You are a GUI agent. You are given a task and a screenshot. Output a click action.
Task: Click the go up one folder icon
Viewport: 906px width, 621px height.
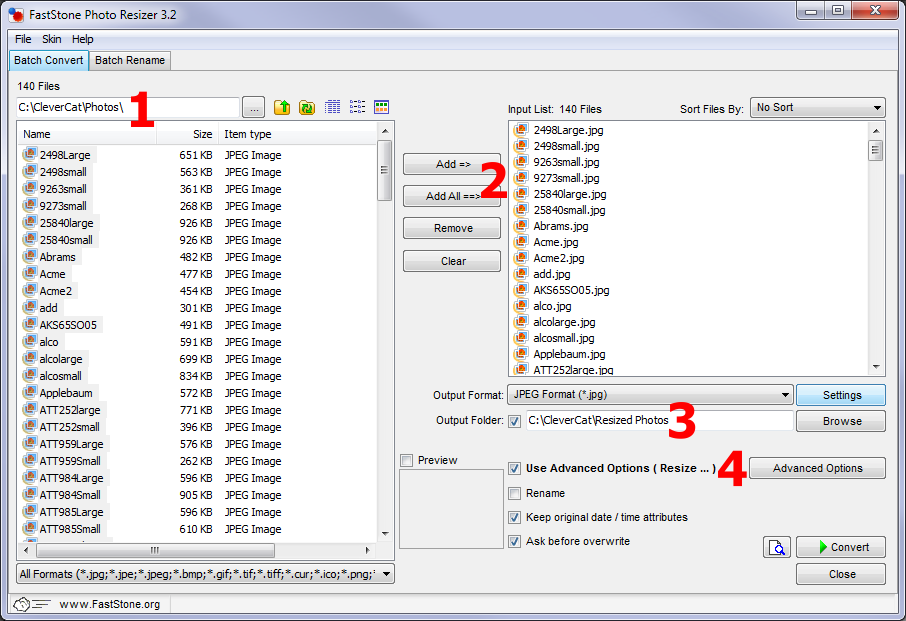point(282,107)
